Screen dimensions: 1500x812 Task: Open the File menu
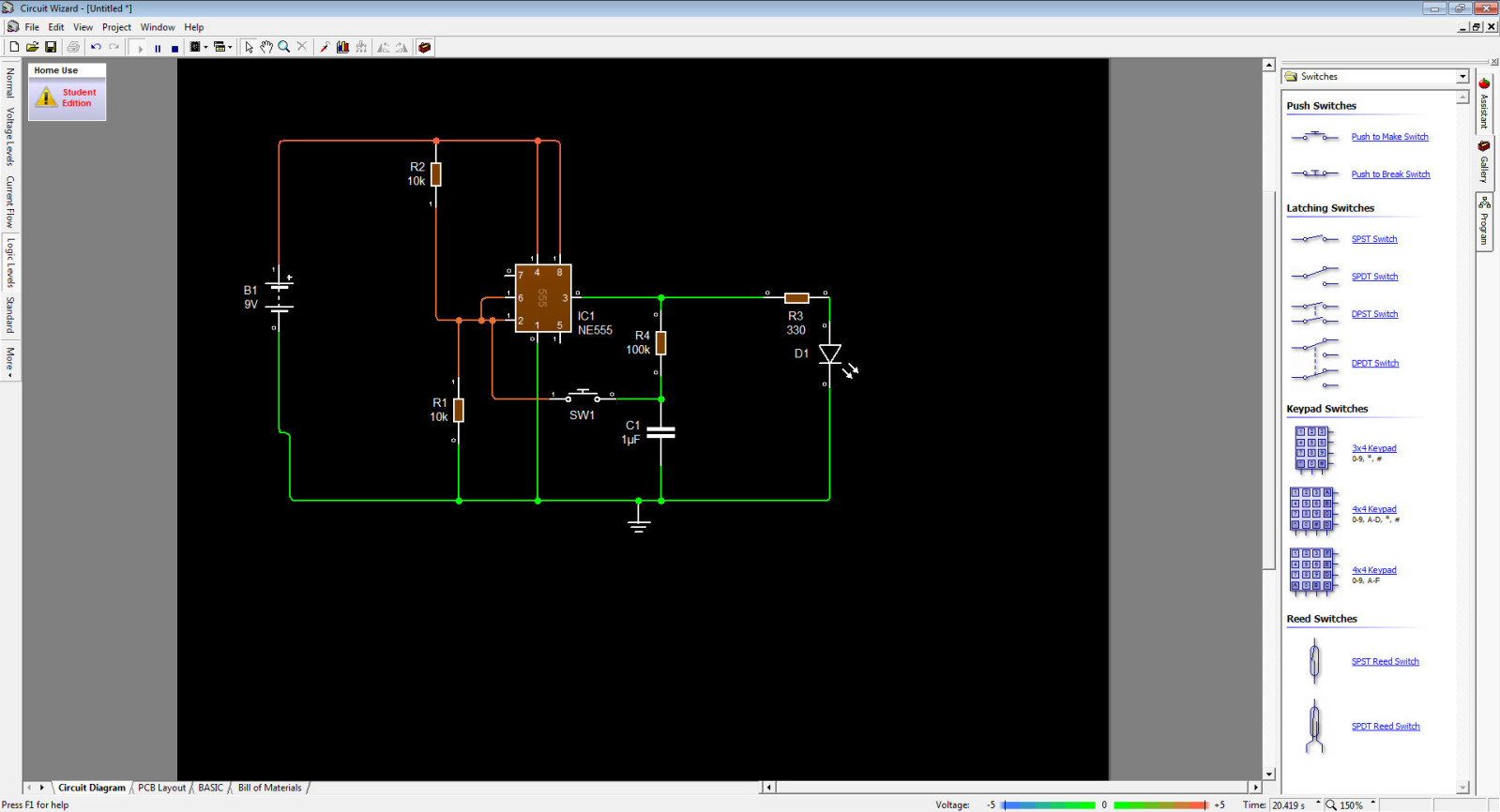pos(32,27)
